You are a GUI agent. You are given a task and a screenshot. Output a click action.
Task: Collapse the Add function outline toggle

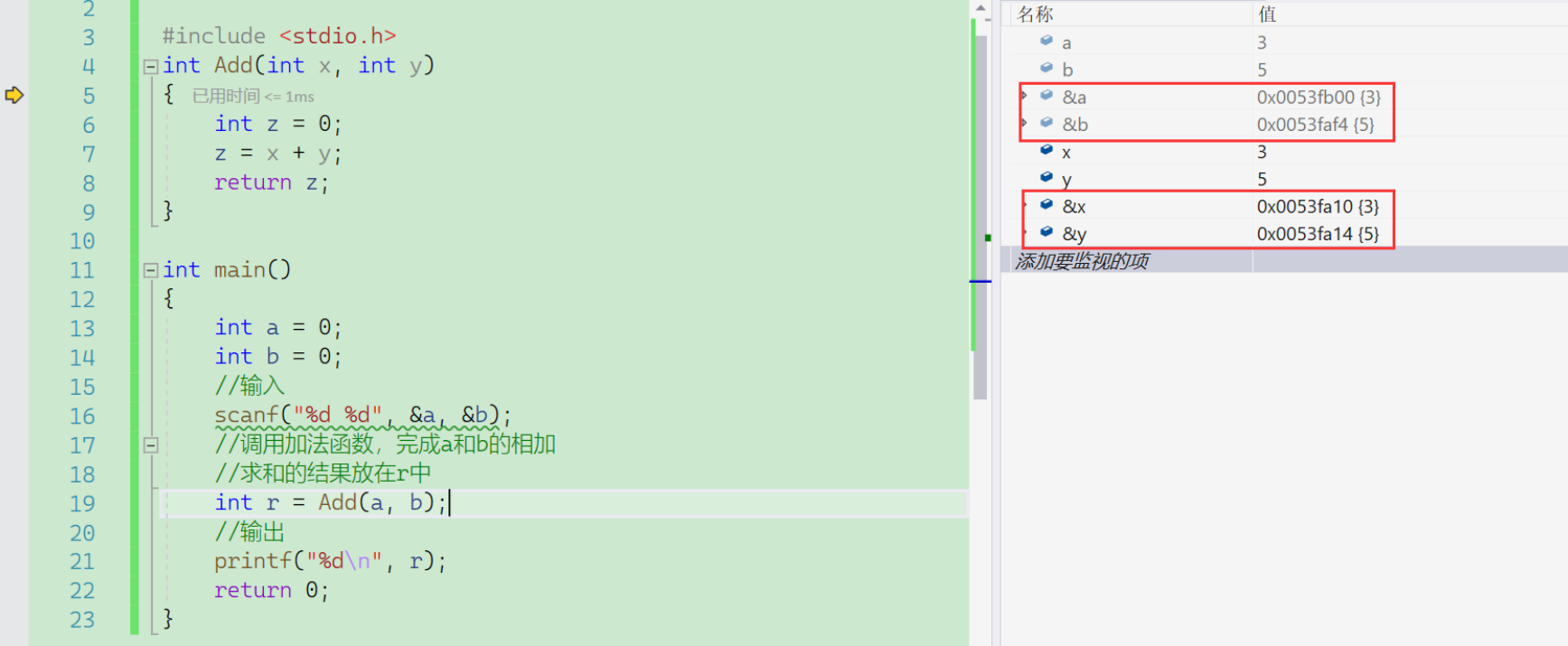click(x=151, y=66)
